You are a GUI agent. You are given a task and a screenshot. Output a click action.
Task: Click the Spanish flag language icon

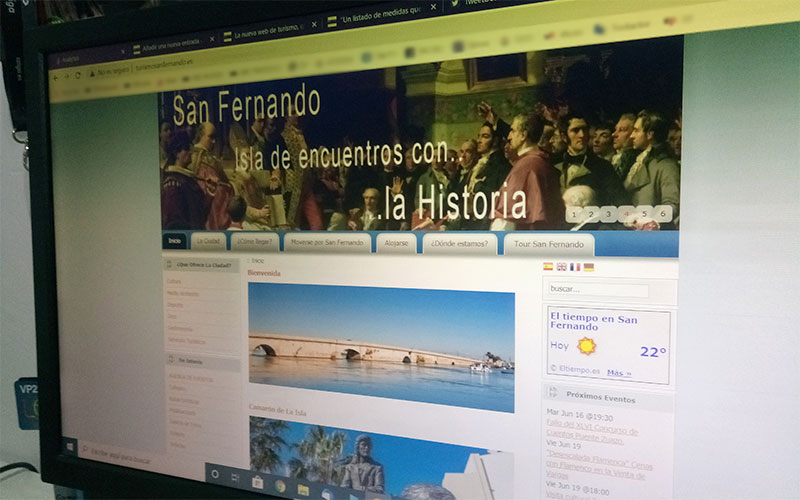(x=548, y=266)
